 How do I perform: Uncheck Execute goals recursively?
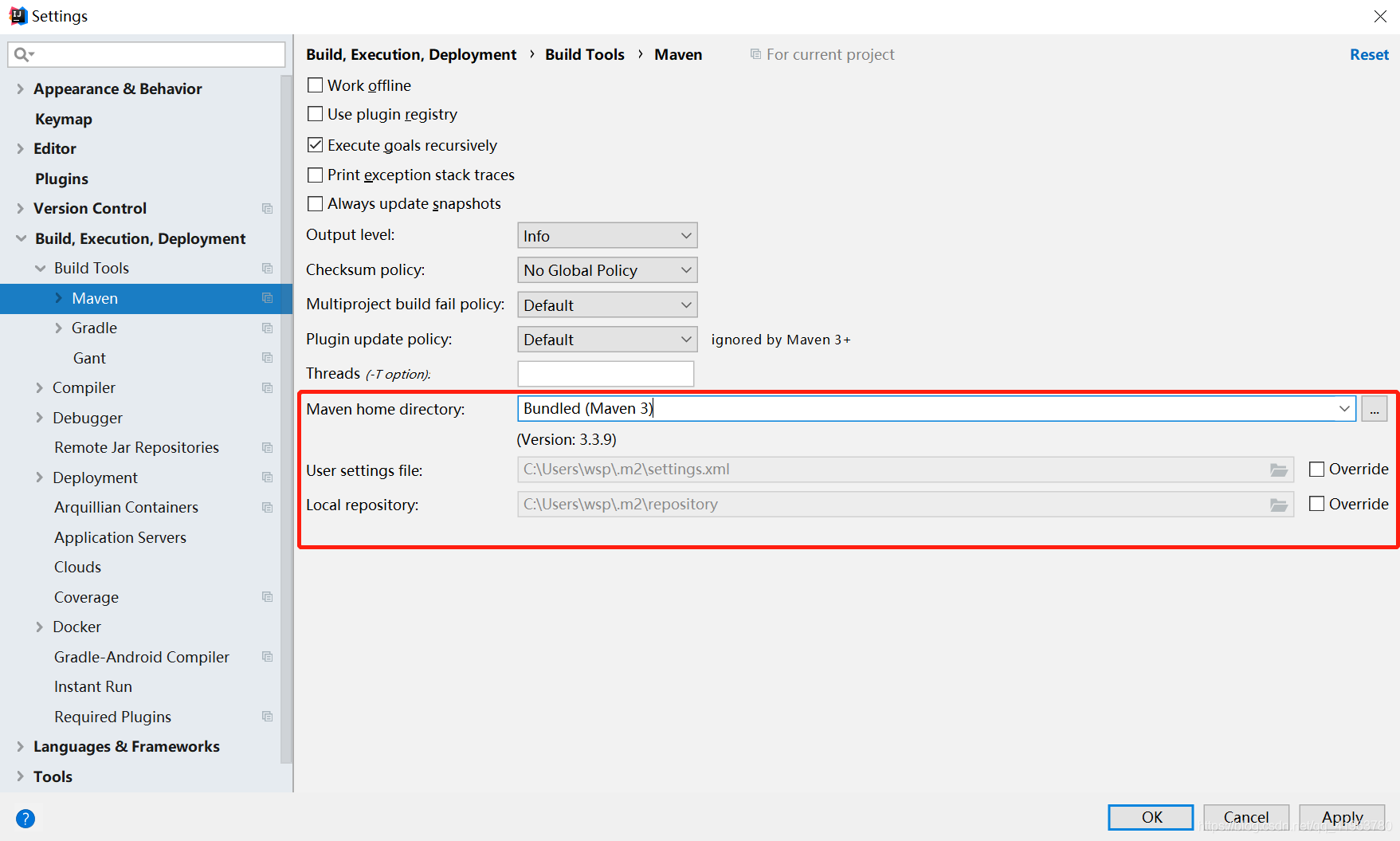(x=316, y=145)
